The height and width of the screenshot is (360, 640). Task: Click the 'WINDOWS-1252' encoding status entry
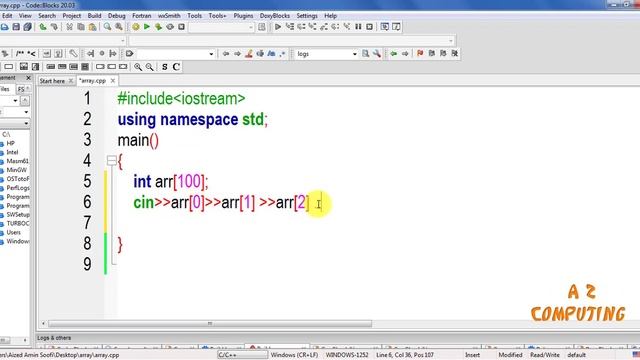coord(347,355)
